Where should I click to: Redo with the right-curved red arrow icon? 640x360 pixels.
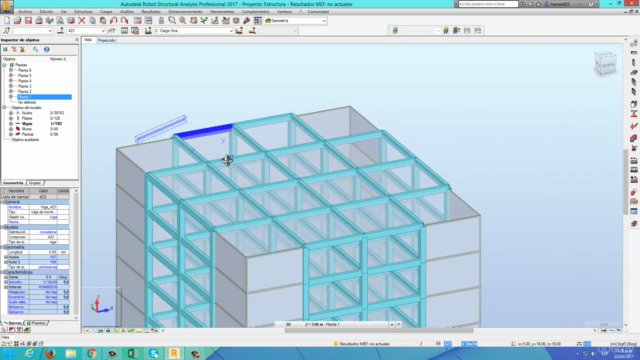pyautogui.click(x=124, y=20)
